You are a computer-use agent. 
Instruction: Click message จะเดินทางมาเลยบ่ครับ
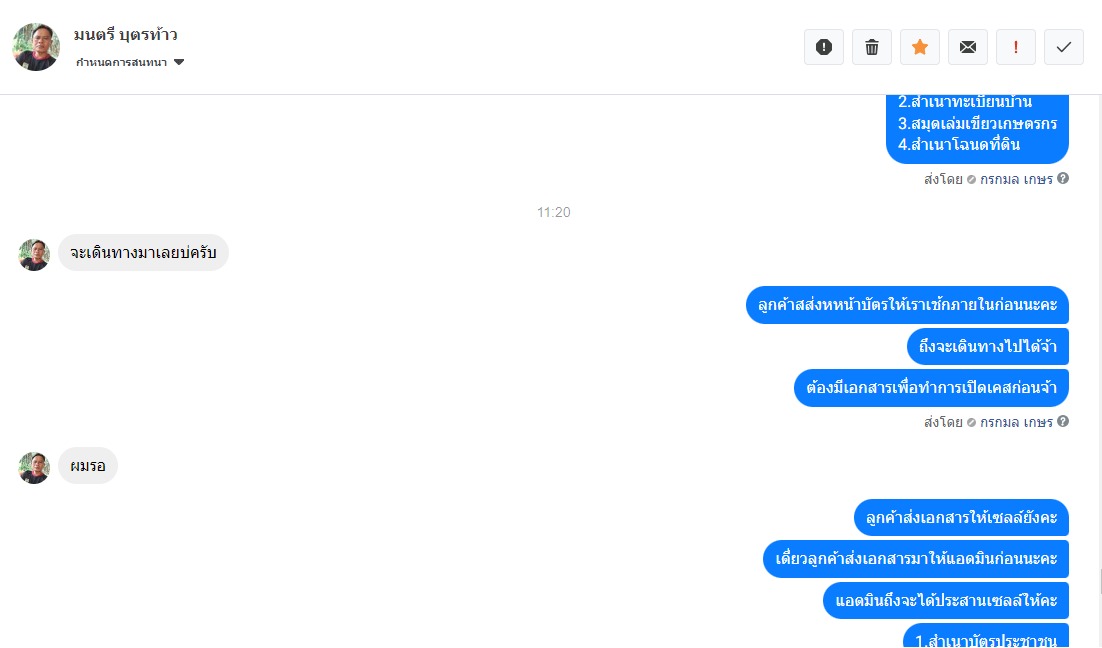143,252
